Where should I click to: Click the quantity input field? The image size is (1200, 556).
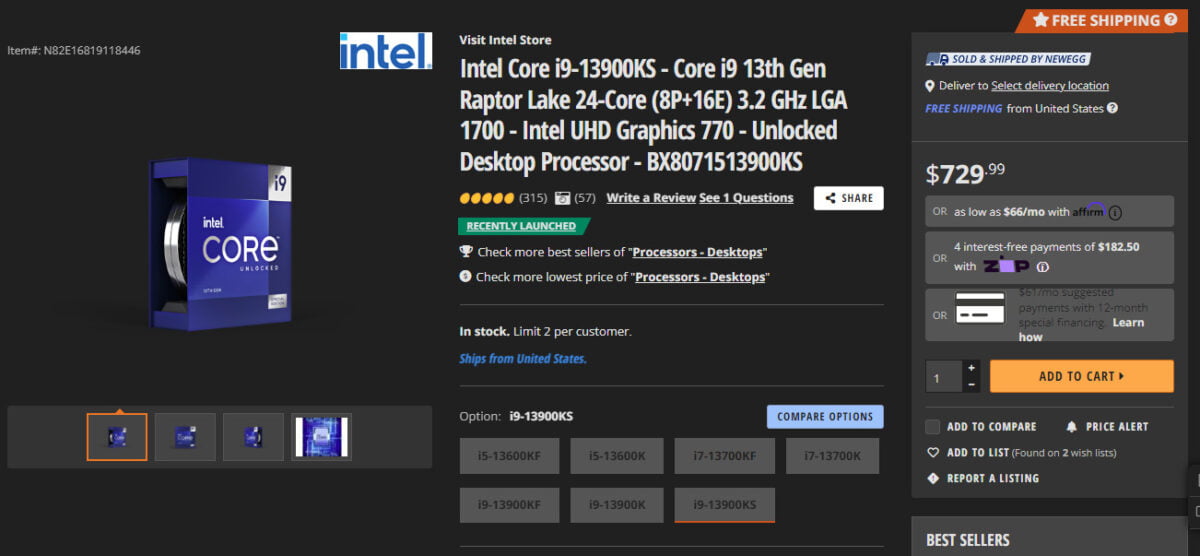945,376
